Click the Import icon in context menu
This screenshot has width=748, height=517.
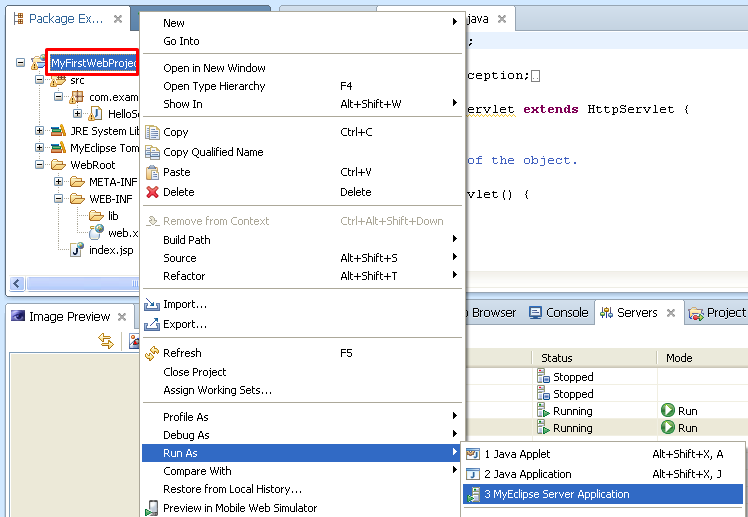pyautogui.click(x=152, y=304)
